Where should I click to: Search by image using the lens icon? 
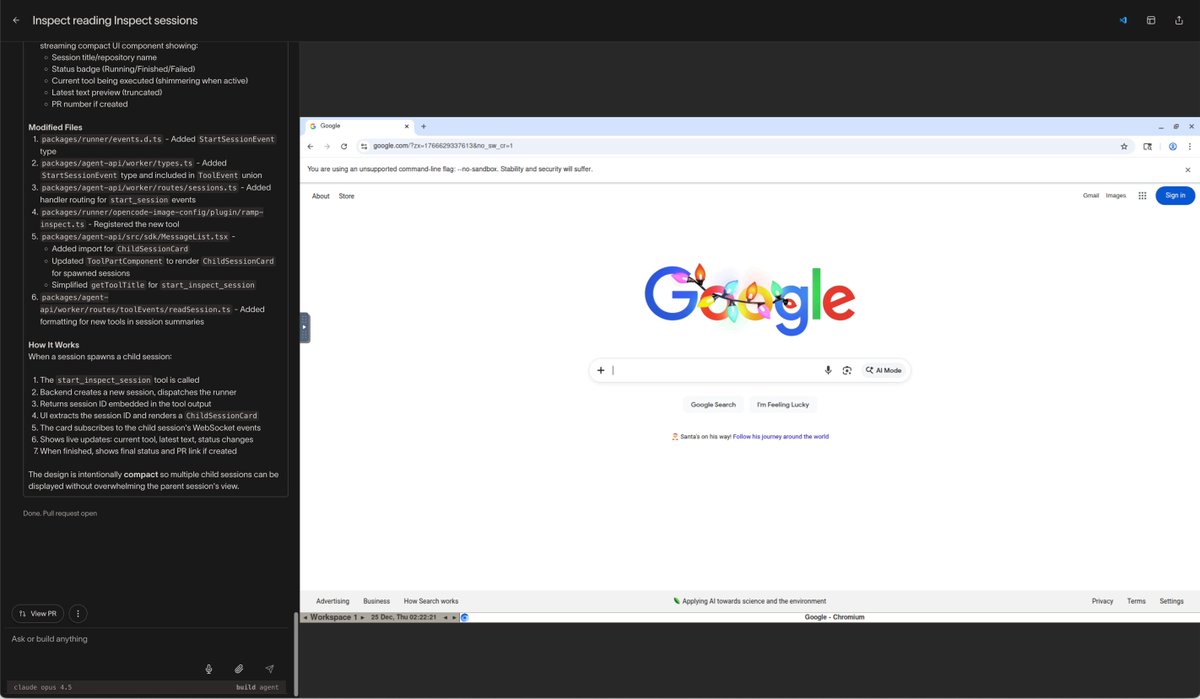(847, 370)
